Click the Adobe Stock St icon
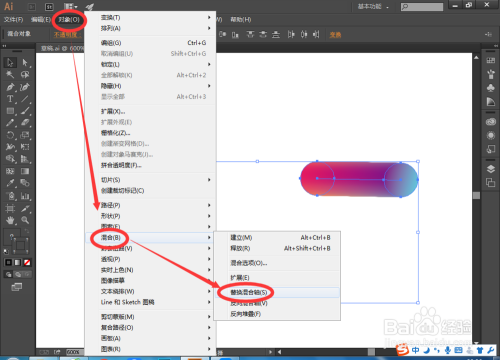 pyautogui.click(x=49, y=7)
